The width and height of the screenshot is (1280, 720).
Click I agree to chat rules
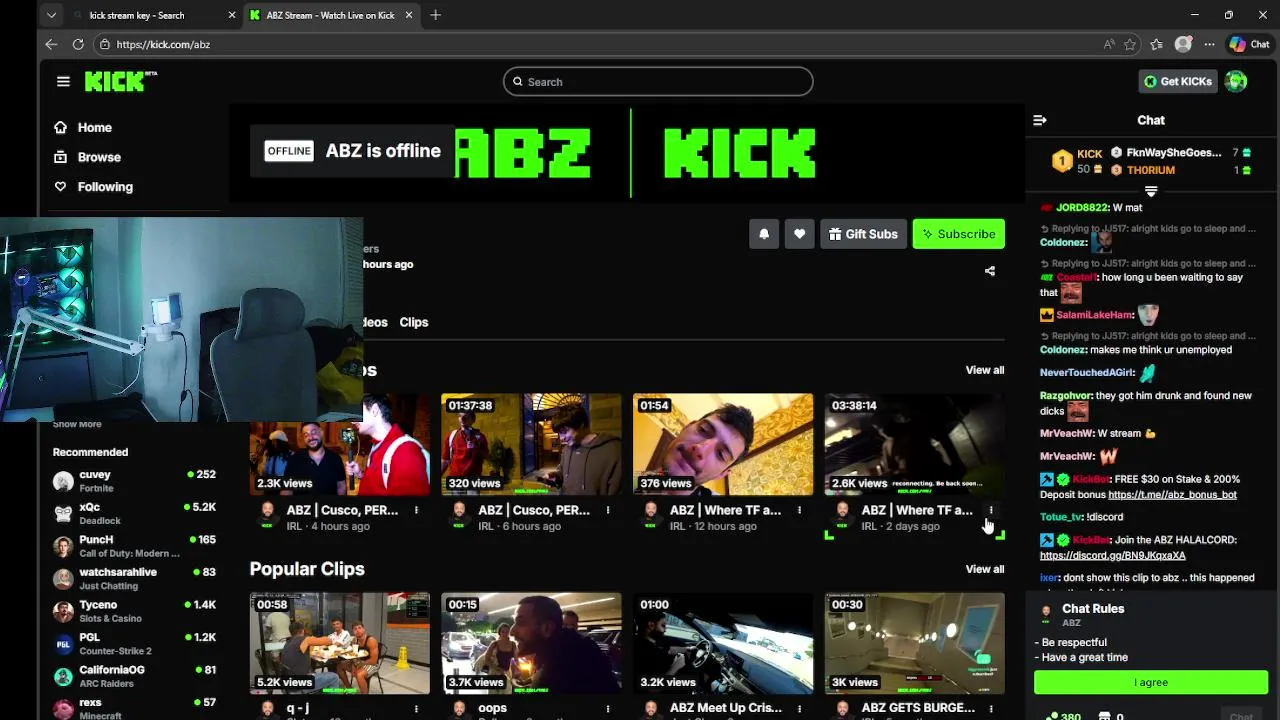[1151, 682]
